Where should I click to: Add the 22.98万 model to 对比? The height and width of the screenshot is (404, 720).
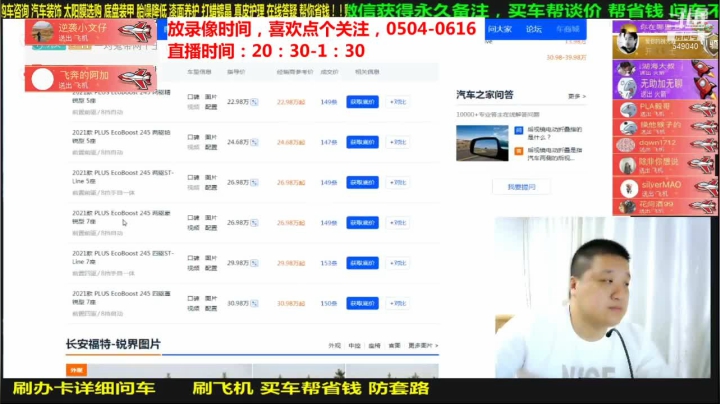(x=398, y=102)
